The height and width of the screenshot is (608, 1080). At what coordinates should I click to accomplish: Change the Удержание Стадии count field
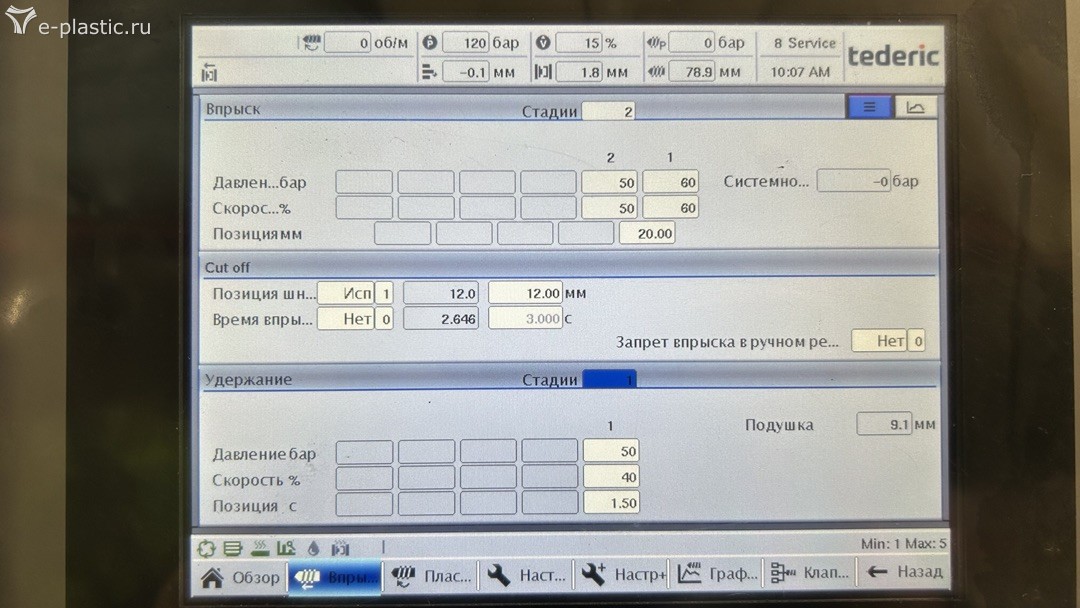click(609, 380)
